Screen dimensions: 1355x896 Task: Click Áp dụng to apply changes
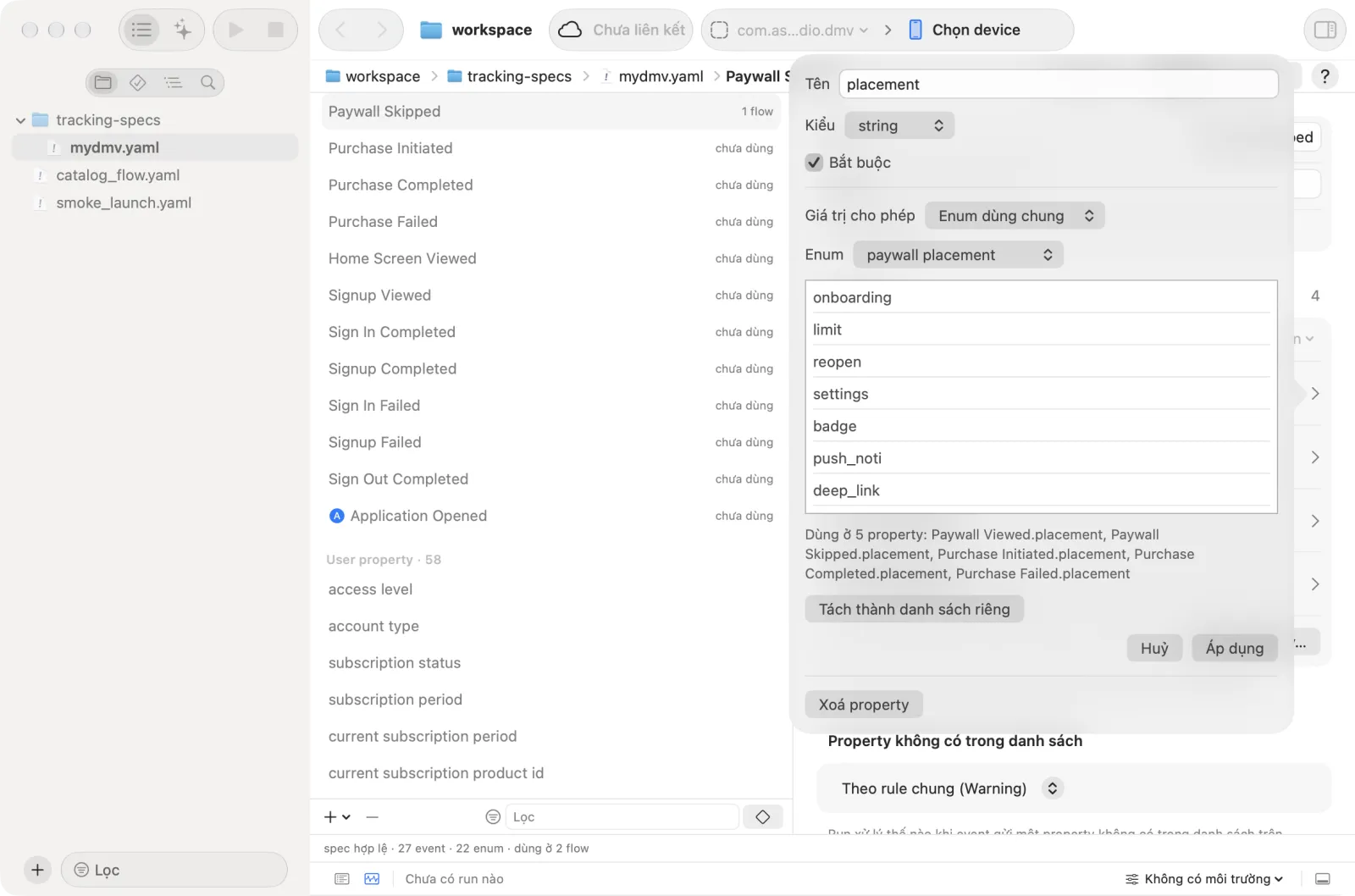(1234, 648)
